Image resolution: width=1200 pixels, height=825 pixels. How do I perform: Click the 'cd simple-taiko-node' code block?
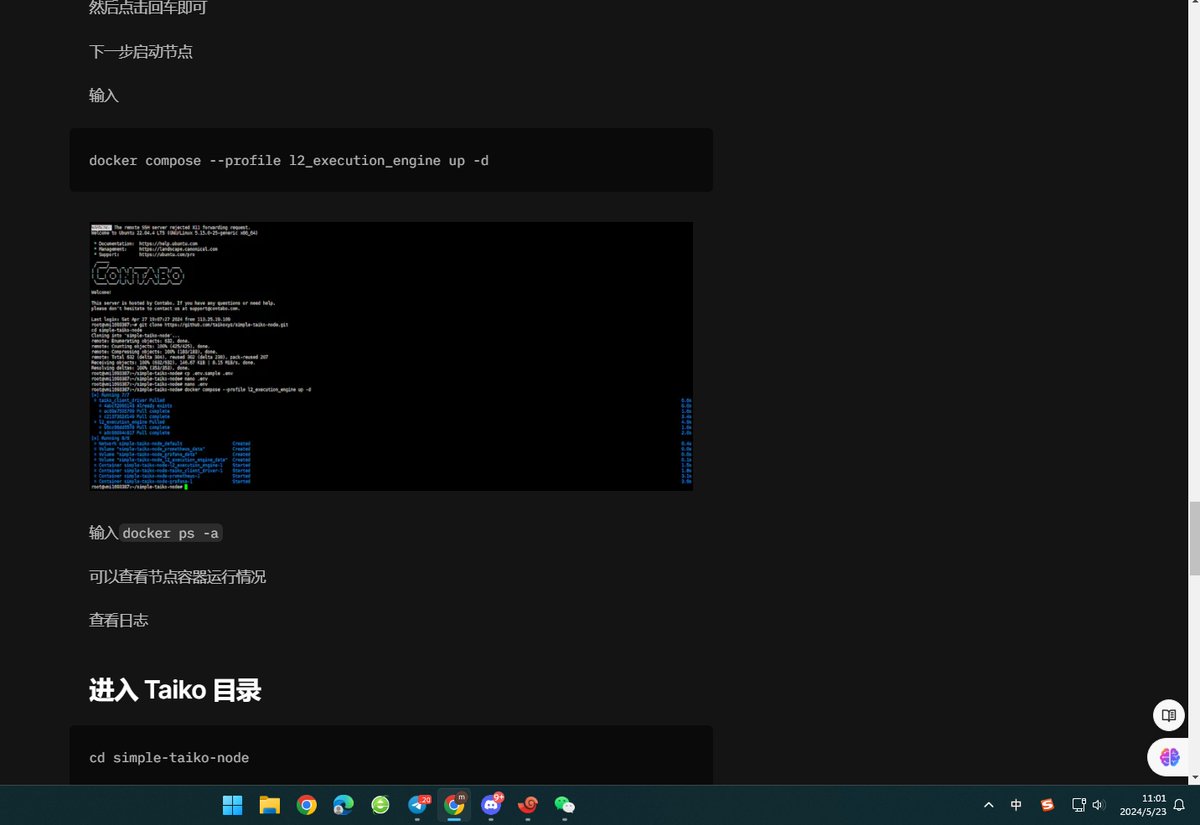click(391, 756)
